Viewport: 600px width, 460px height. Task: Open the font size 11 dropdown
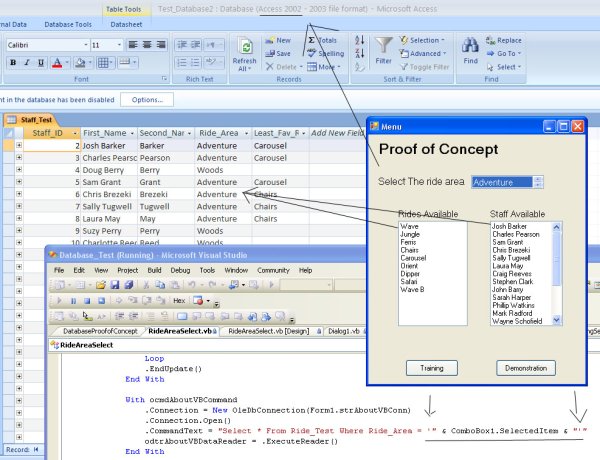[x=119, y=45]
